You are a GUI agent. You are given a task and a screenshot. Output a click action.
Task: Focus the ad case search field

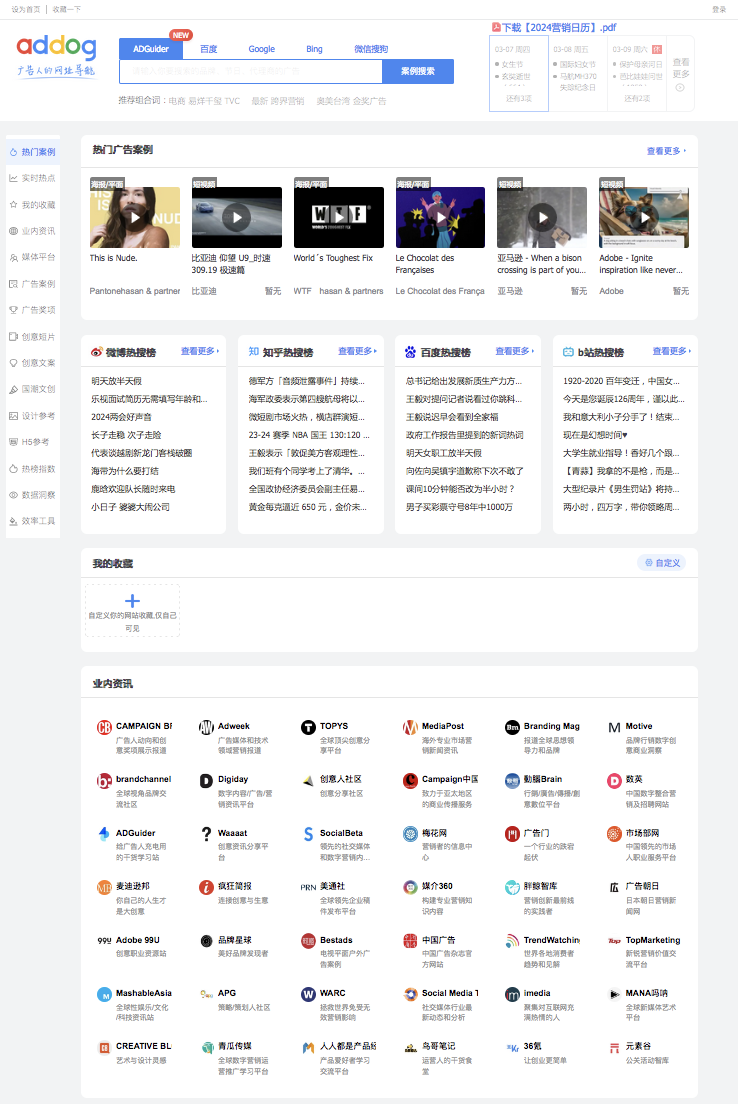[x=251, y=71]
